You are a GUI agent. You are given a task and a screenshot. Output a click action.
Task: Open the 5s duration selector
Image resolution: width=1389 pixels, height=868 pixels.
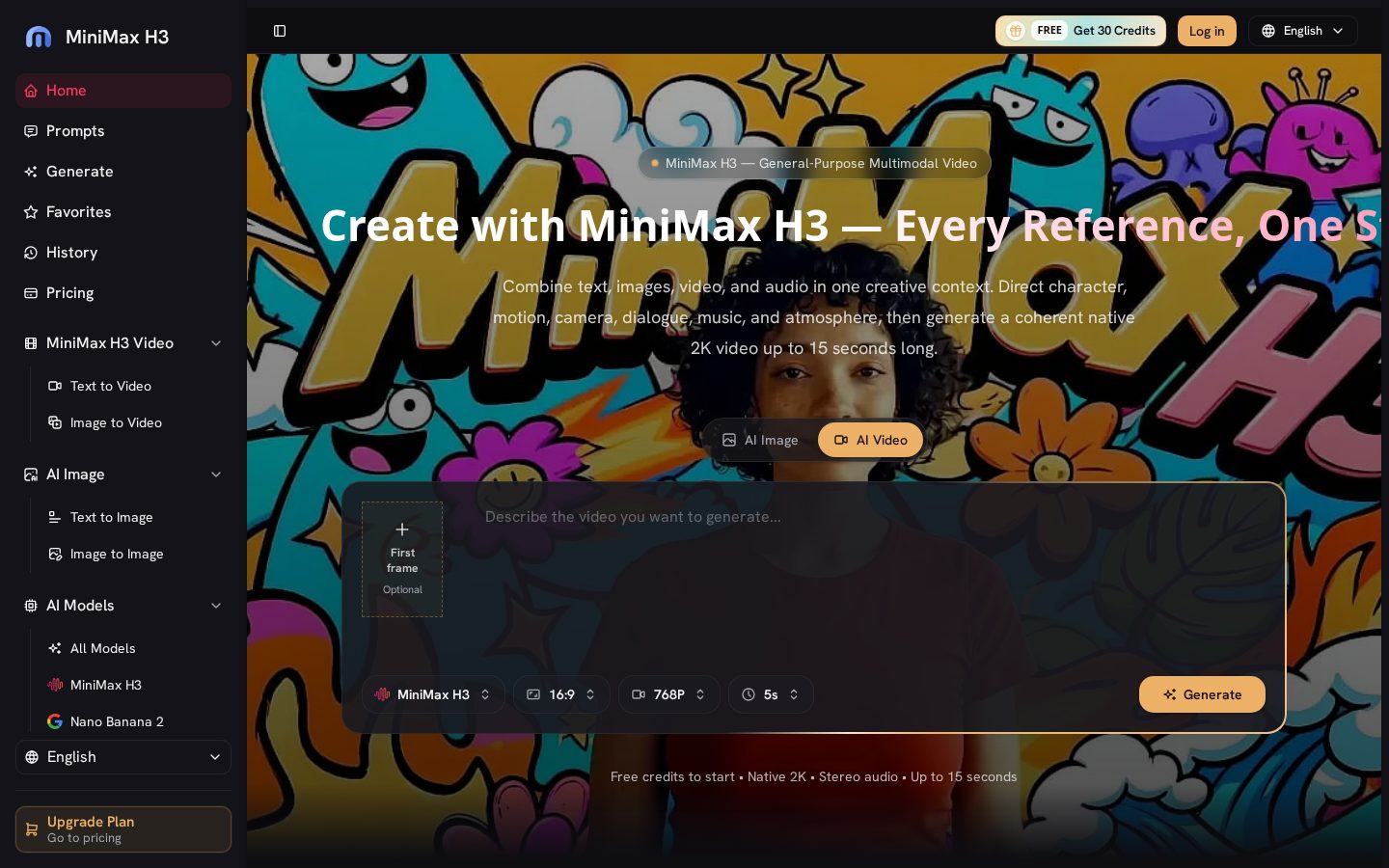point(771,694)
